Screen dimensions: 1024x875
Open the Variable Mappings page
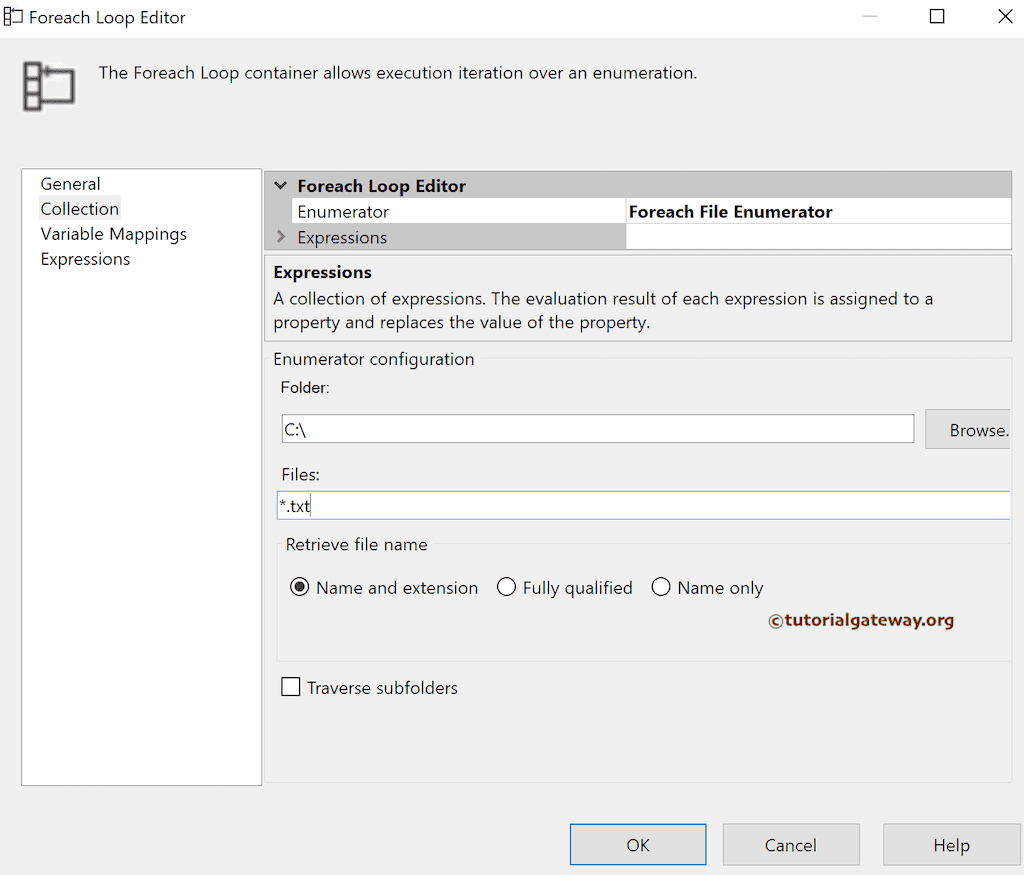[x=113, y=233]
